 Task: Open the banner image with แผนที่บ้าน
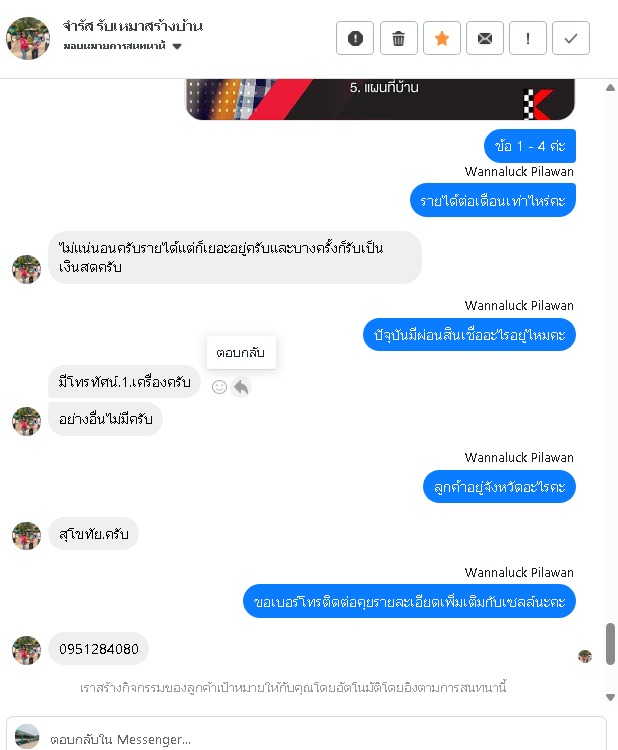coord(380,99)
